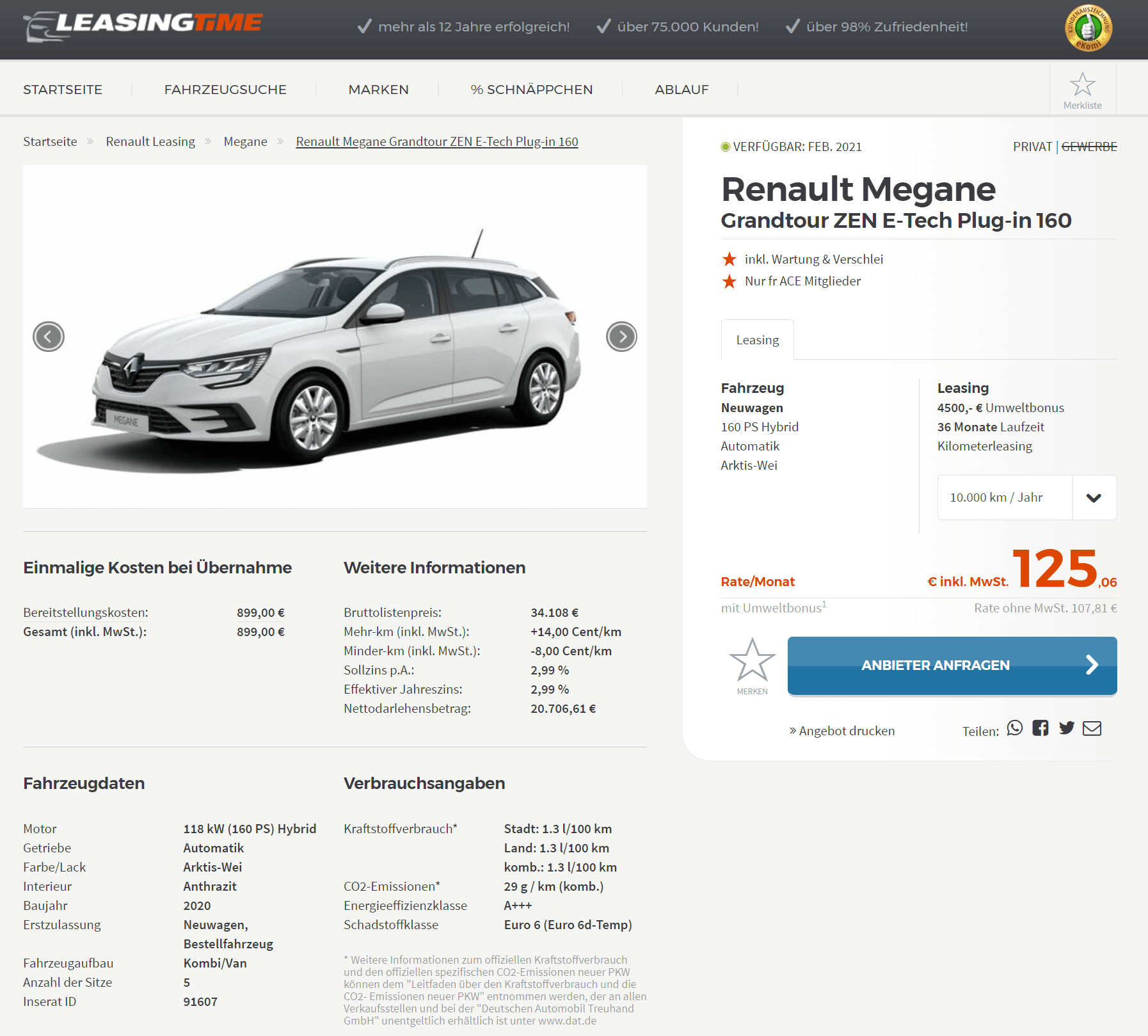Viewport: 1148px width, 1036px height.
Task: Share offer on Facebook
Action: [x=1040, y=728]
